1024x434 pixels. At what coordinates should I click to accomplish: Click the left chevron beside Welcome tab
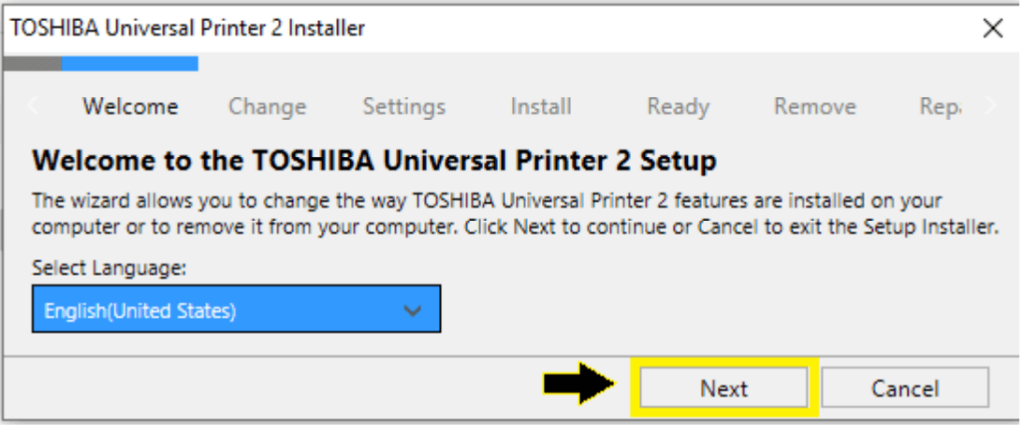(33, 106)
